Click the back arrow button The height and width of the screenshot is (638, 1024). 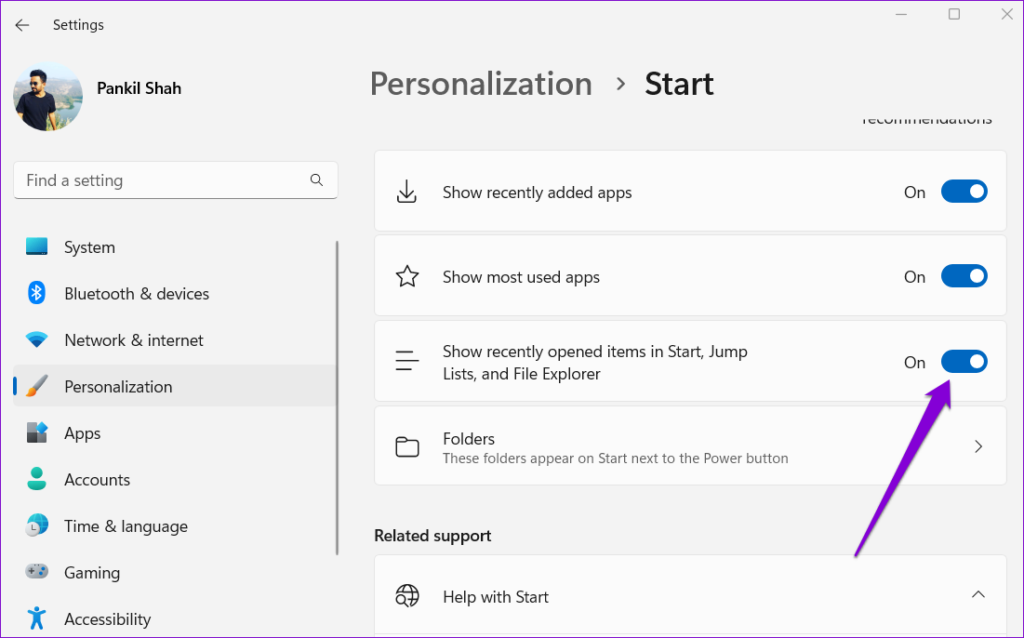[22, 24]
